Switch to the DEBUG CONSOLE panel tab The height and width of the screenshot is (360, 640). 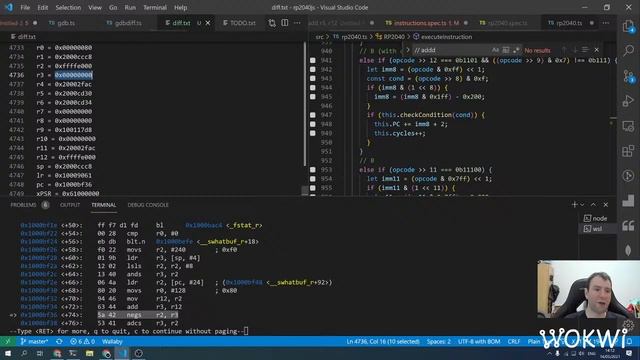pos(148,205)
